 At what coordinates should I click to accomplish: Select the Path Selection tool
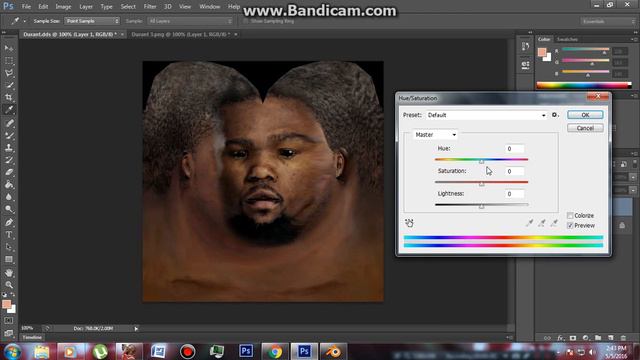pyautogui.click(x=9, y=247)
